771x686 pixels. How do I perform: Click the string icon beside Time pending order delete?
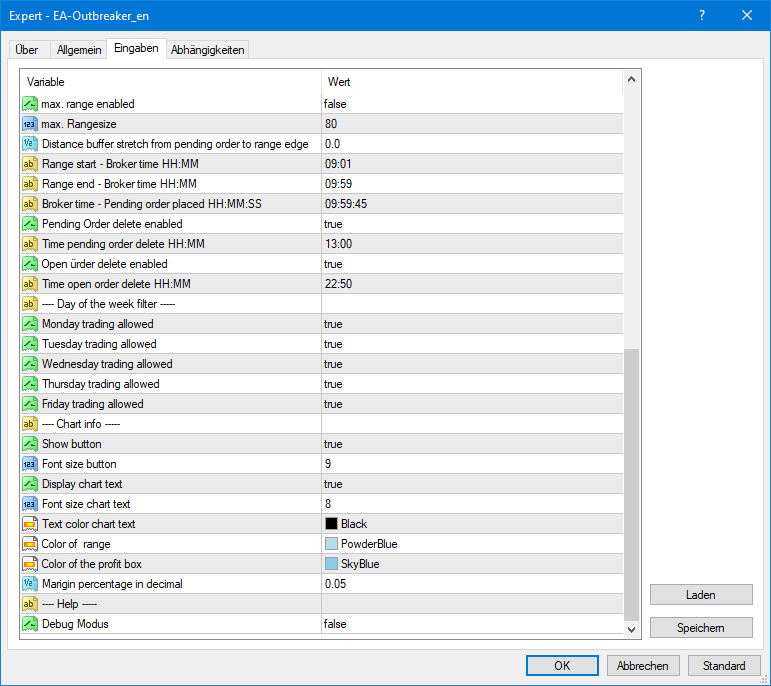pyautogui.click(x=30, y=244)
